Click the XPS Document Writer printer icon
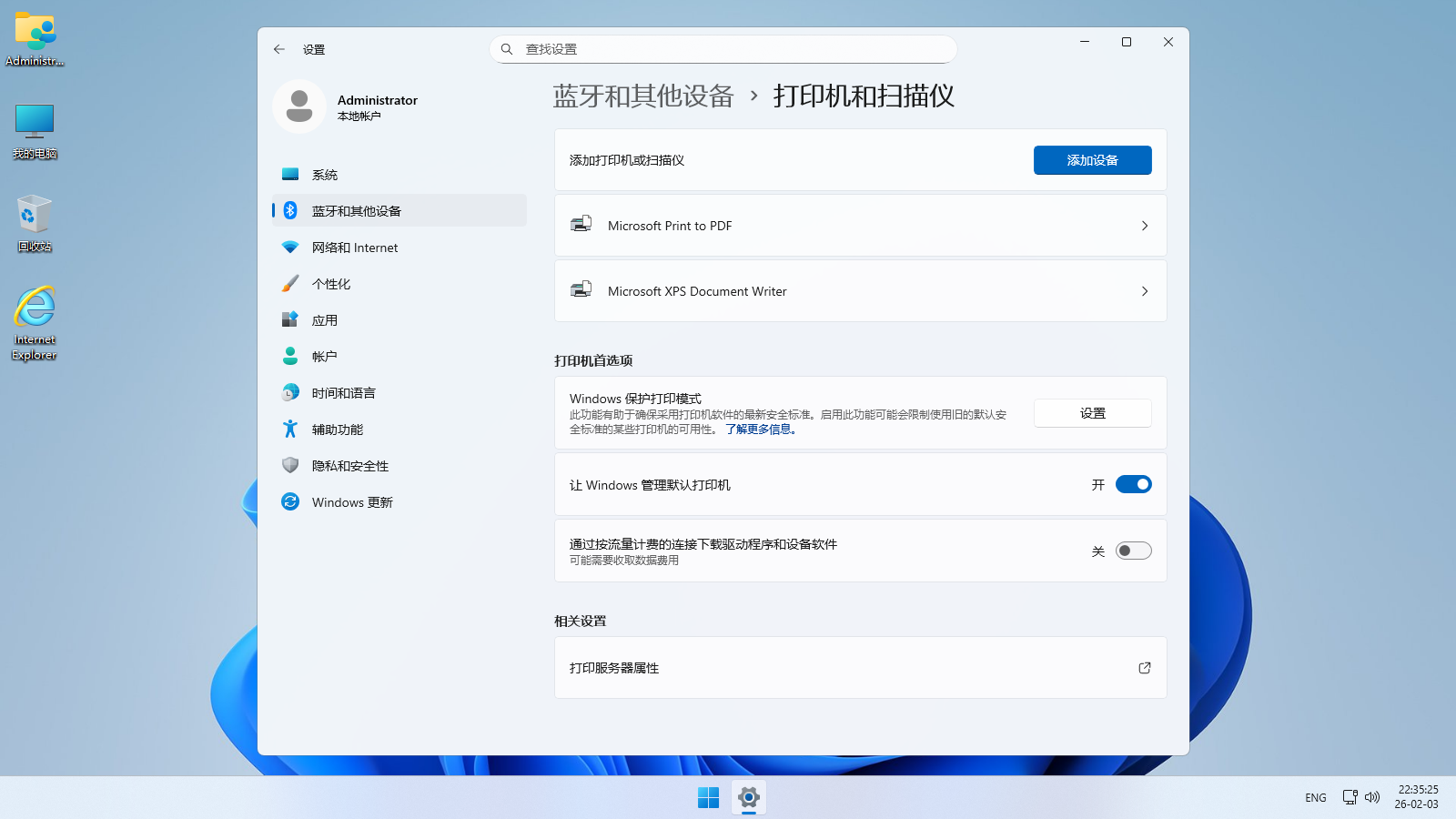This screenshot has width=1456, height=819. click(x=581, y=290)
